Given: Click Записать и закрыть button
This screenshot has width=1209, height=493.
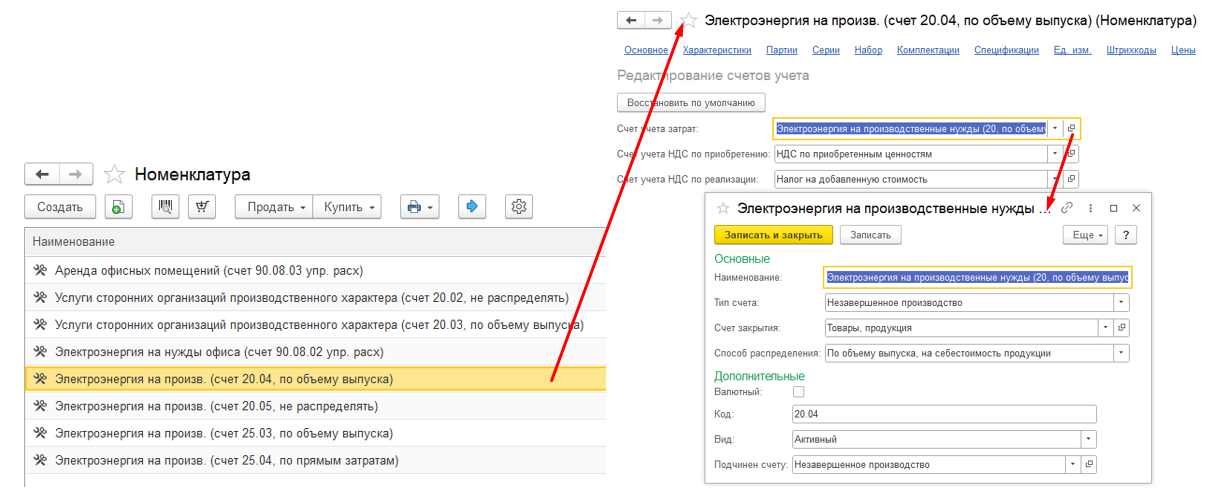Looking at the screenshot, I should (773, 235).
